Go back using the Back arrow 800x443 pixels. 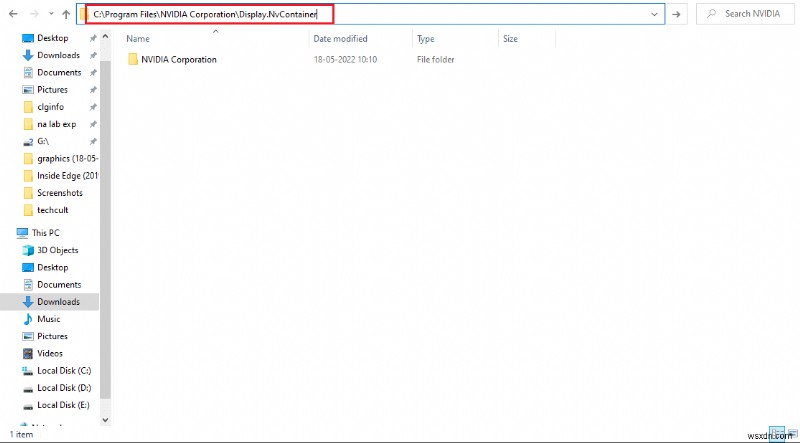tap(13, 14)
